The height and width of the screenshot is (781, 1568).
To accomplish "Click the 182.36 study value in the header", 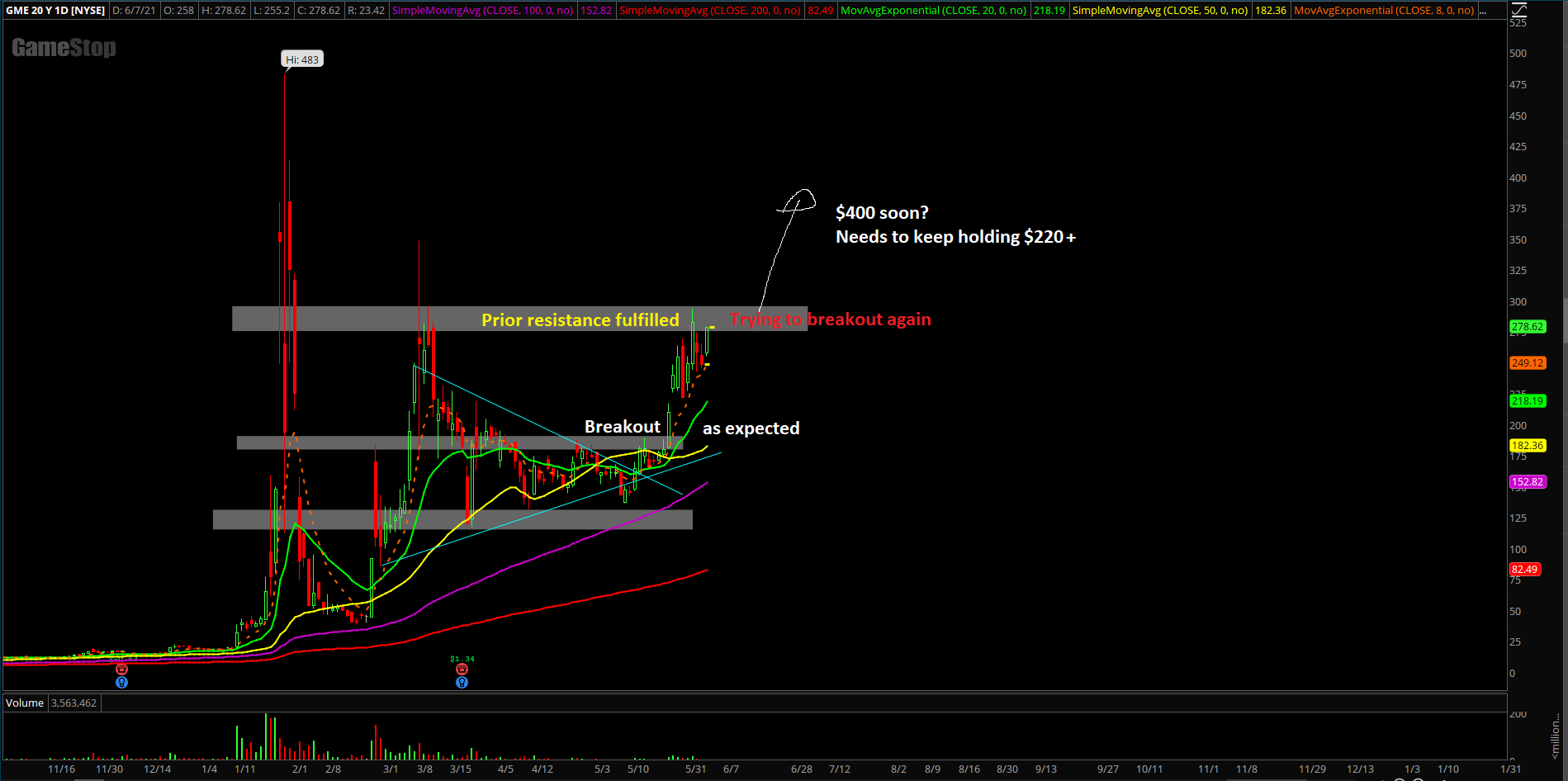I will tap(1271, 11).
